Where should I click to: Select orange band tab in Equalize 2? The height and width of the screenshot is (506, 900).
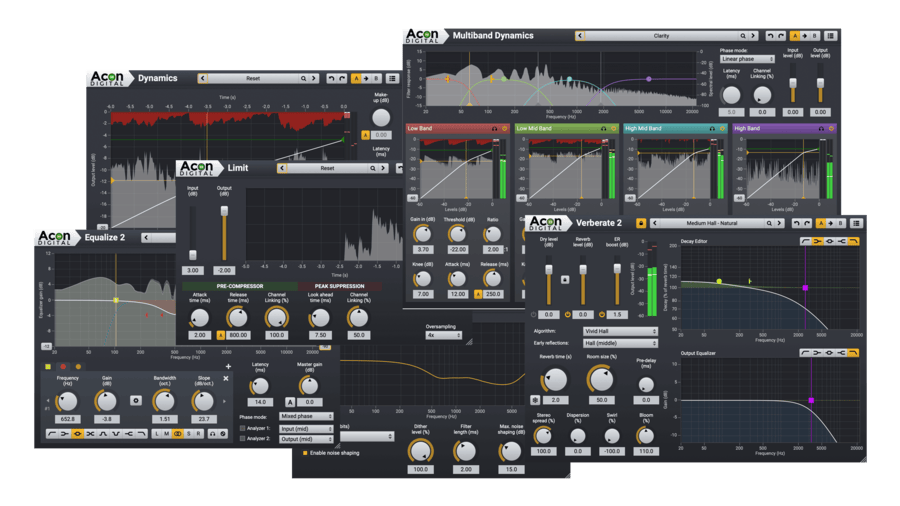78,367
